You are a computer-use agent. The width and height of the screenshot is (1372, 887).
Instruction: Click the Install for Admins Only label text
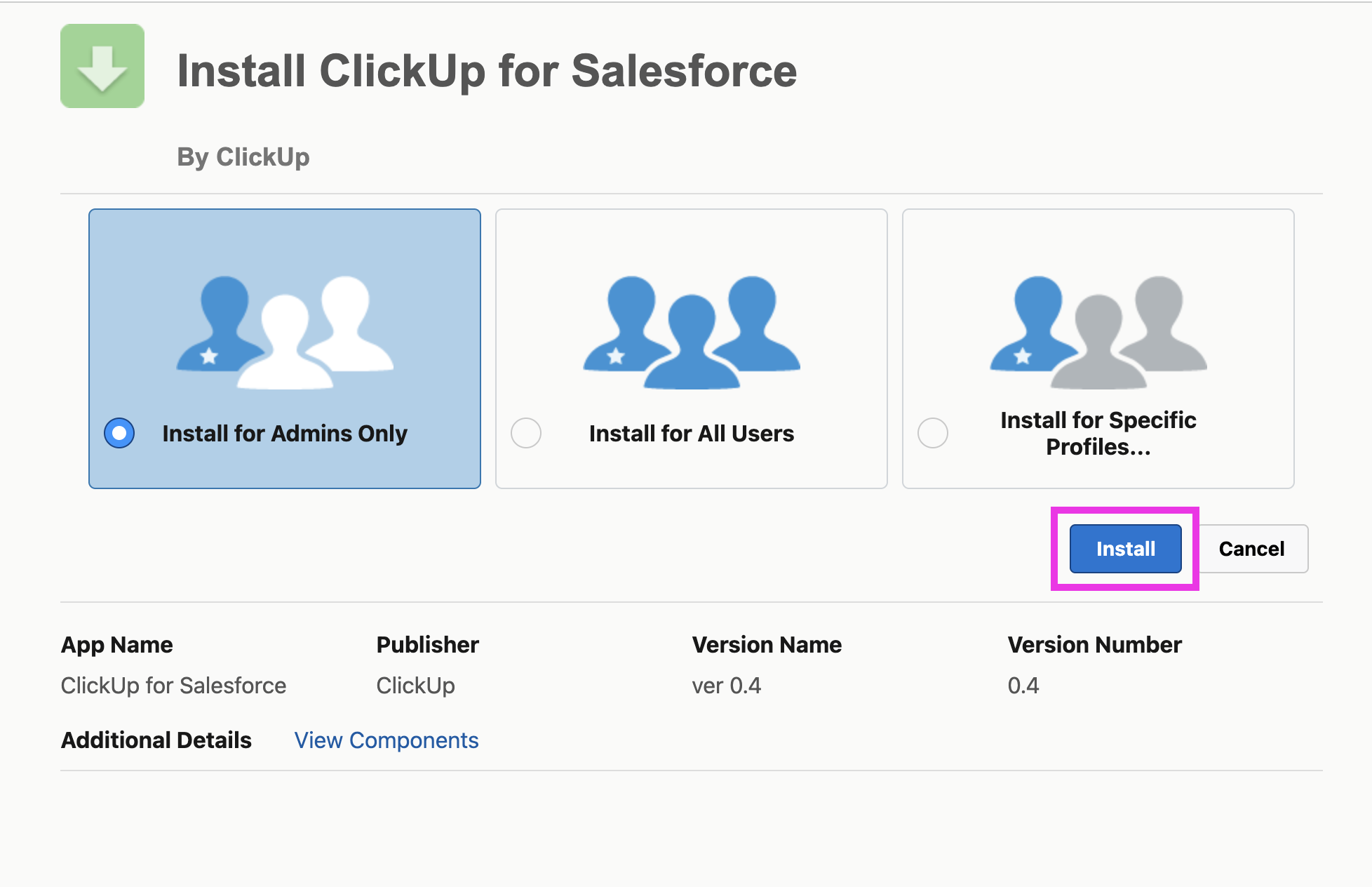pyautogui.click(x=285, y=434)
